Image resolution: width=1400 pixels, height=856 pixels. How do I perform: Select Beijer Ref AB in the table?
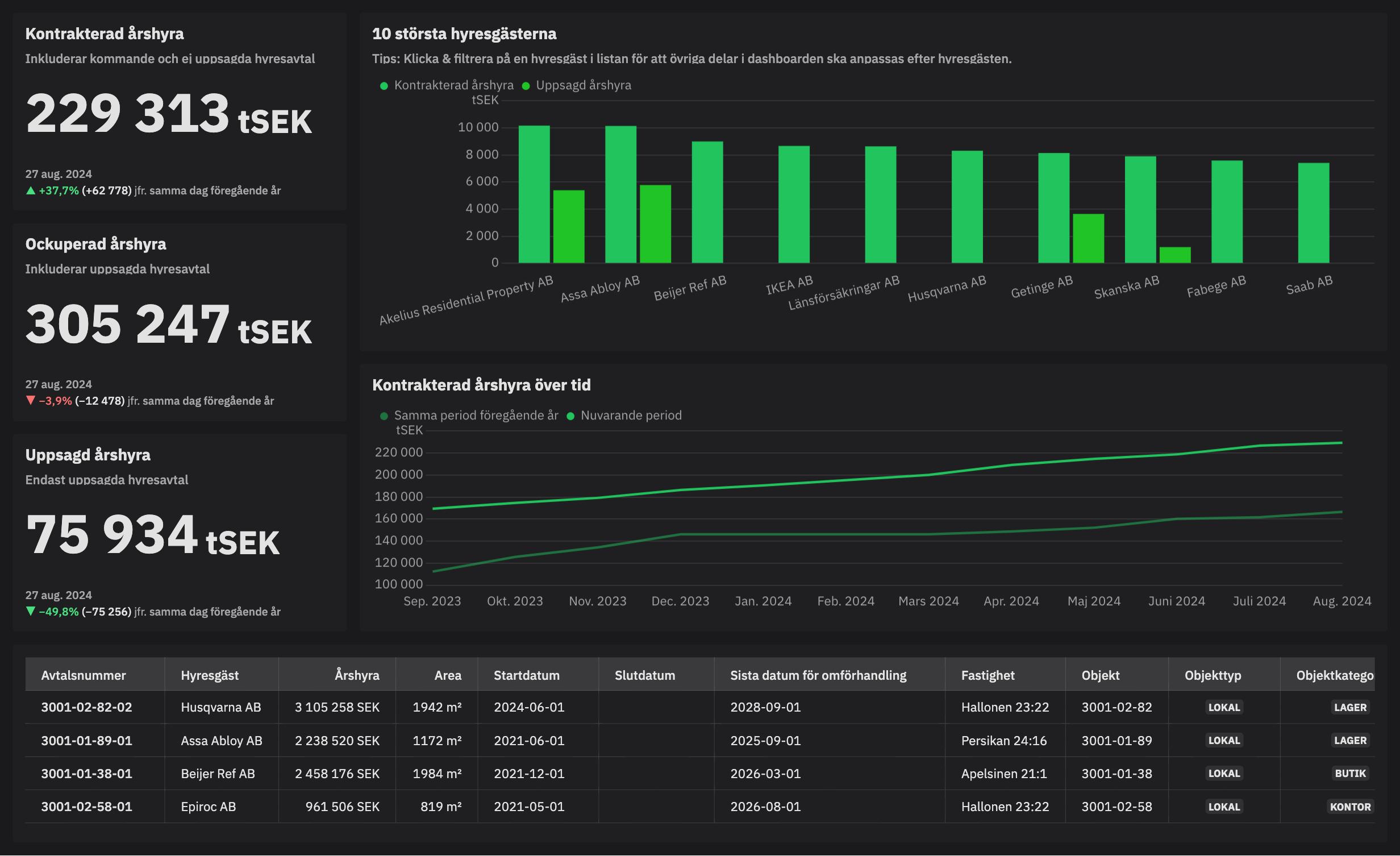click(218, 774)
